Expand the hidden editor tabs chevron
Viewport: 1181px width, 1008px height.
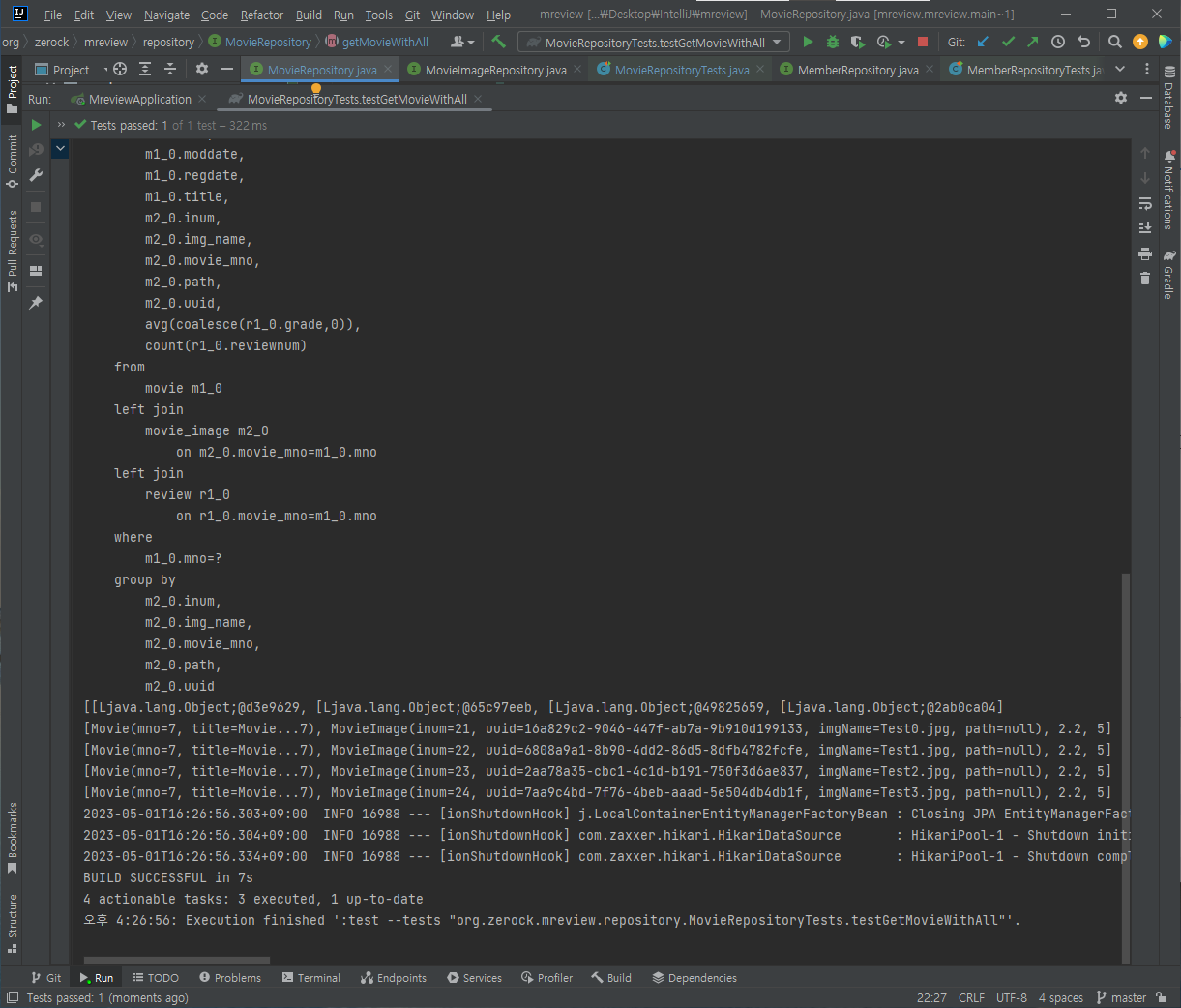pos(1120,69)
